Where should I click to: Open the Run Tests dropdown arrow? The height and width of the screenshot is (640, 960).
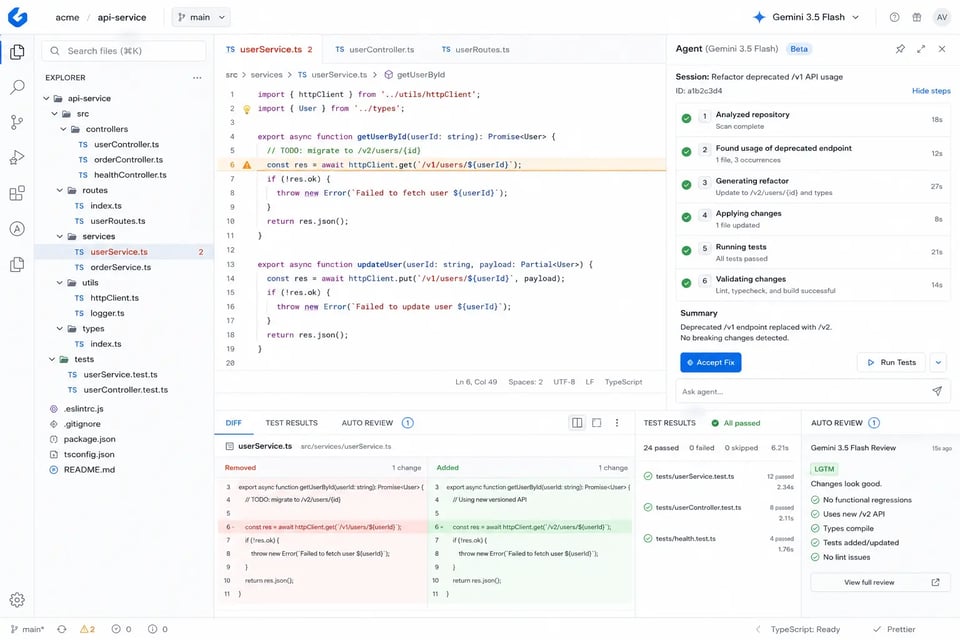[x=938, y=363]
